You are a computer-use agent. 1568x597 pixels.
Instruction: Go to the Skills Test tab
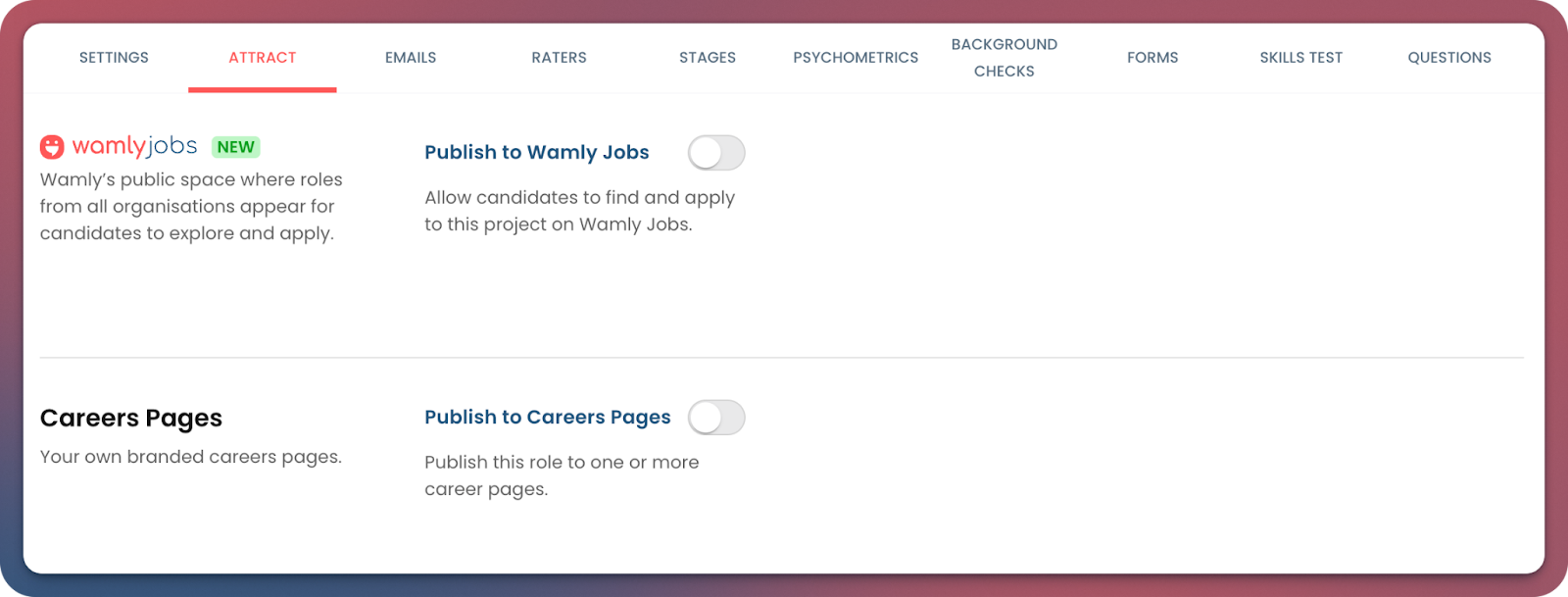pyautogui.click(x=1301, y=58)
